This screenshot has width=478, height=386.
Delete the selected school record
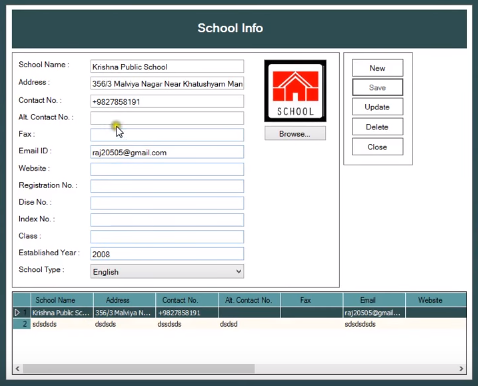pos(377,127)
